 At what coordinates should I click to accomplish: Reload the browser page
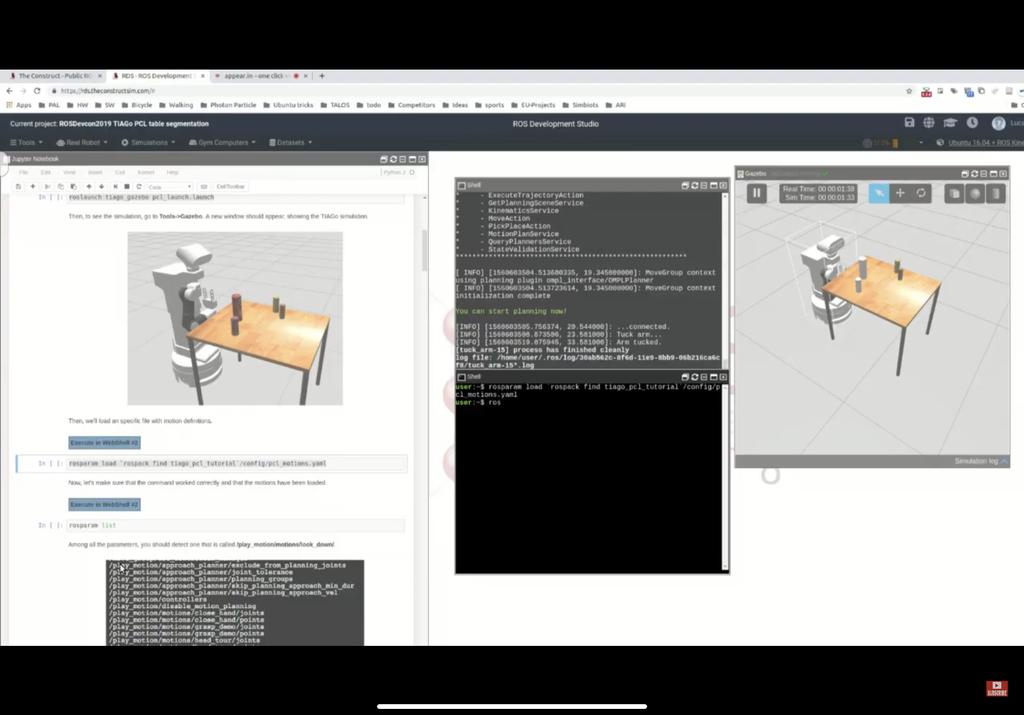pyautogui.click(x=37, y=91)
